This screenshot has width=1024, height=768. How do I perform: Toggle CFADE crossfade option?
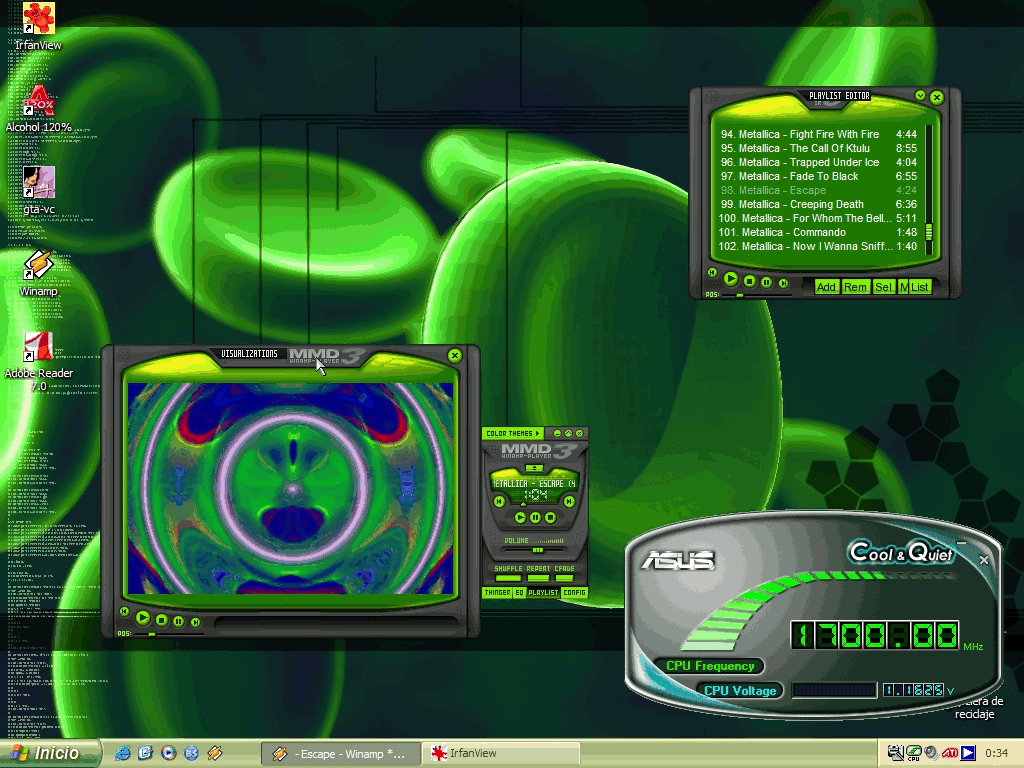(564, 577)
